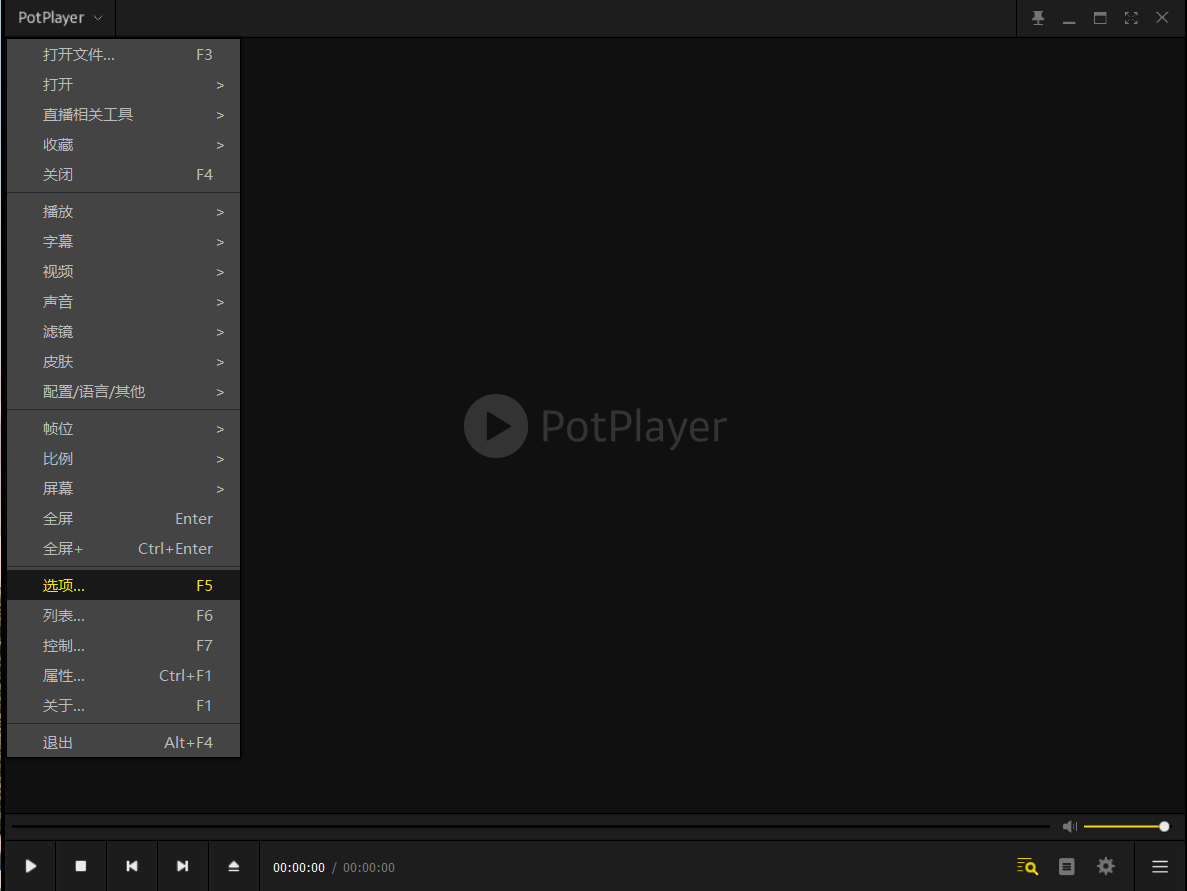Open the 比例 submenu
The height and width of the screenshot is (891, 1187).
coord(123,459)
